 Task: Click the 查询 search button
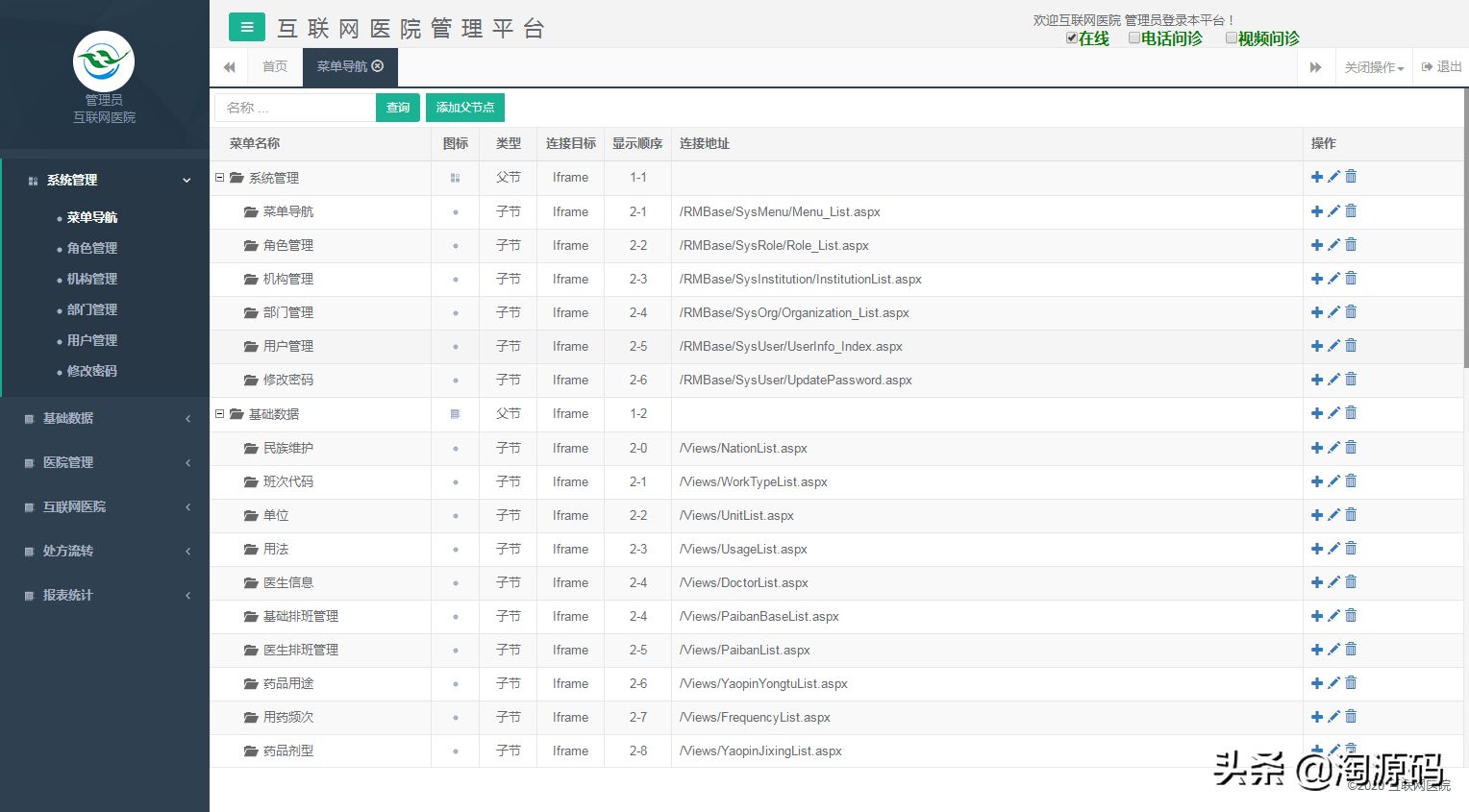tap(398, 108)
